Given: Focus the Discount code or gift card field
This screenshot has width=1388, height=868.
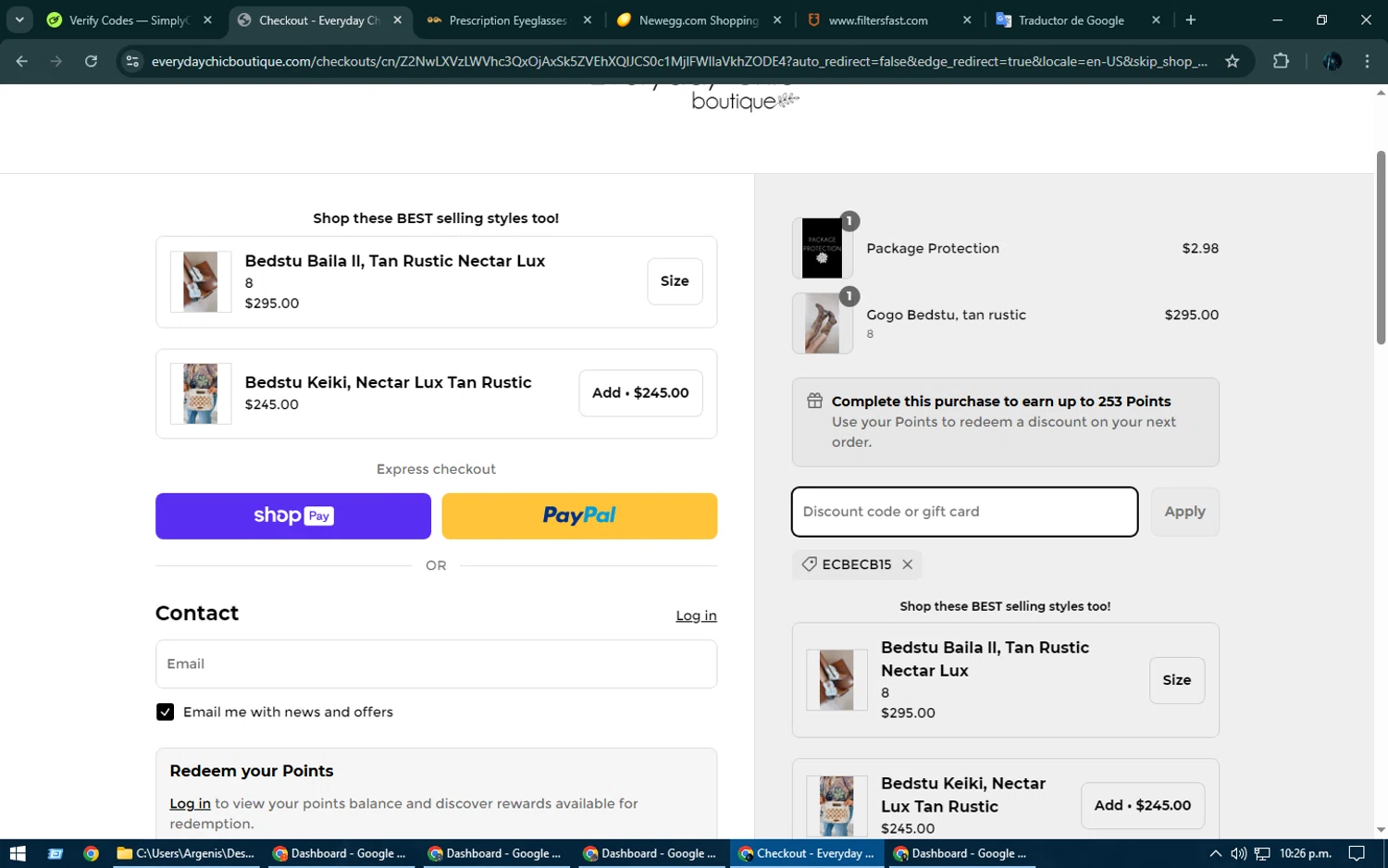Looking at the screenshot, I should tap(964, 512).
